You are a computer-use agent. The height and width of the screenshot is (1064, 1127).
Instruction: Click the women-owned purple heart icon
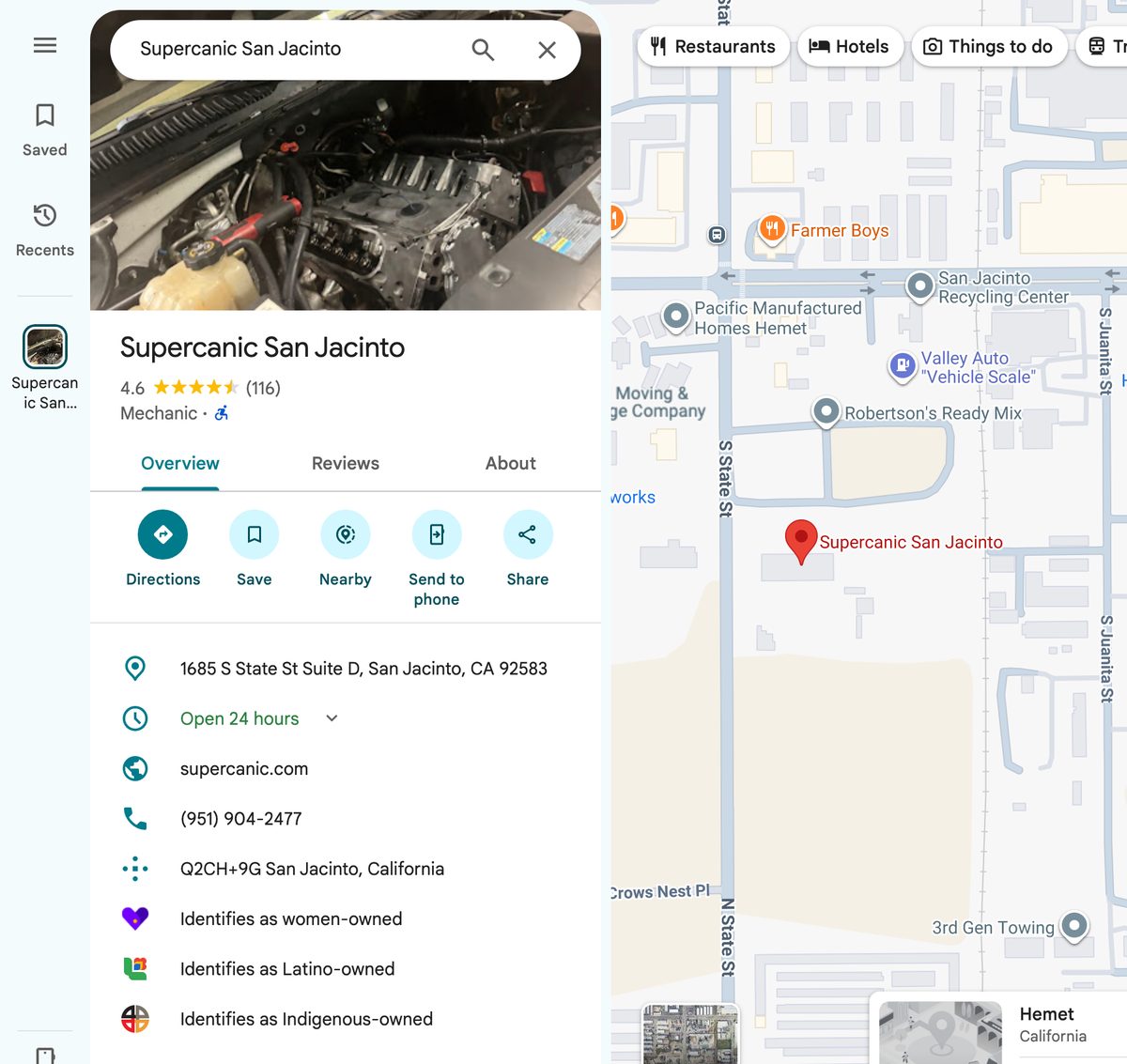click(x=135, y=918)
